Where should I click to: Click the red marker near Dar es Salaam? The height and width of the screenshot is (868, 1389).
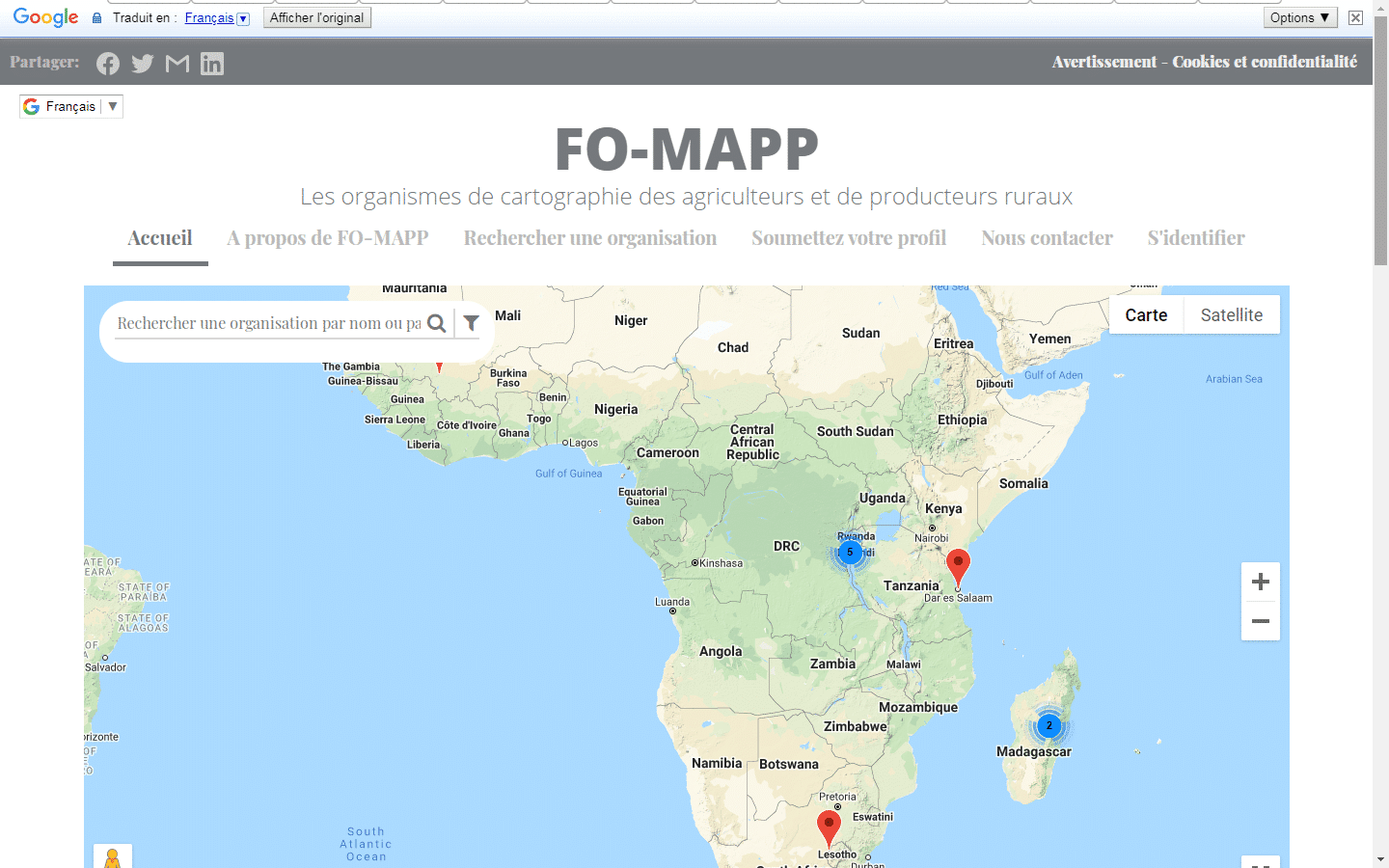click(957, 565)
